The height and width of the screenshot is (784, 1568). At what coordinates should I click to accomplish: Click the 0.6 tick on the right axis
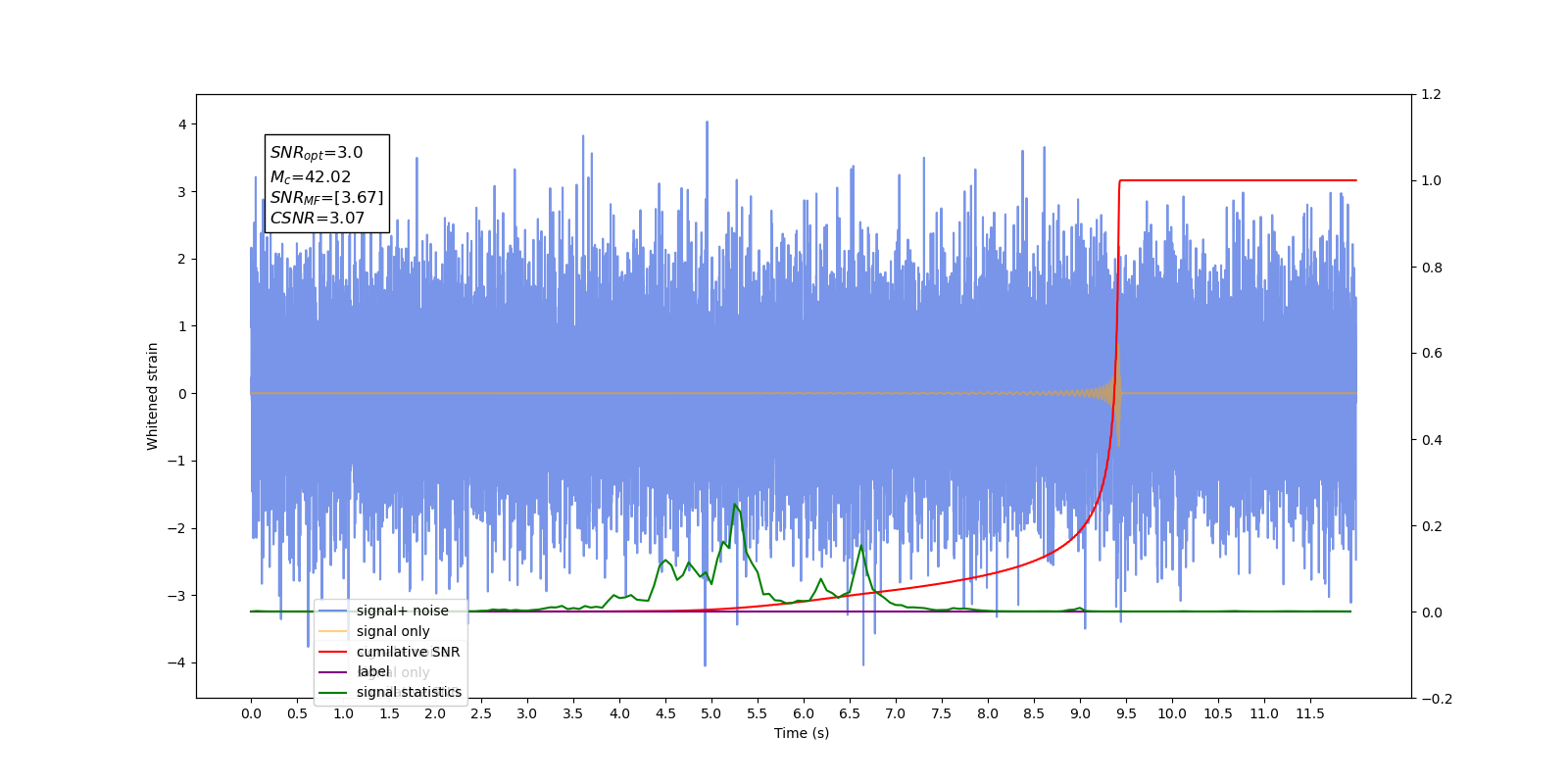[1432, 353]
